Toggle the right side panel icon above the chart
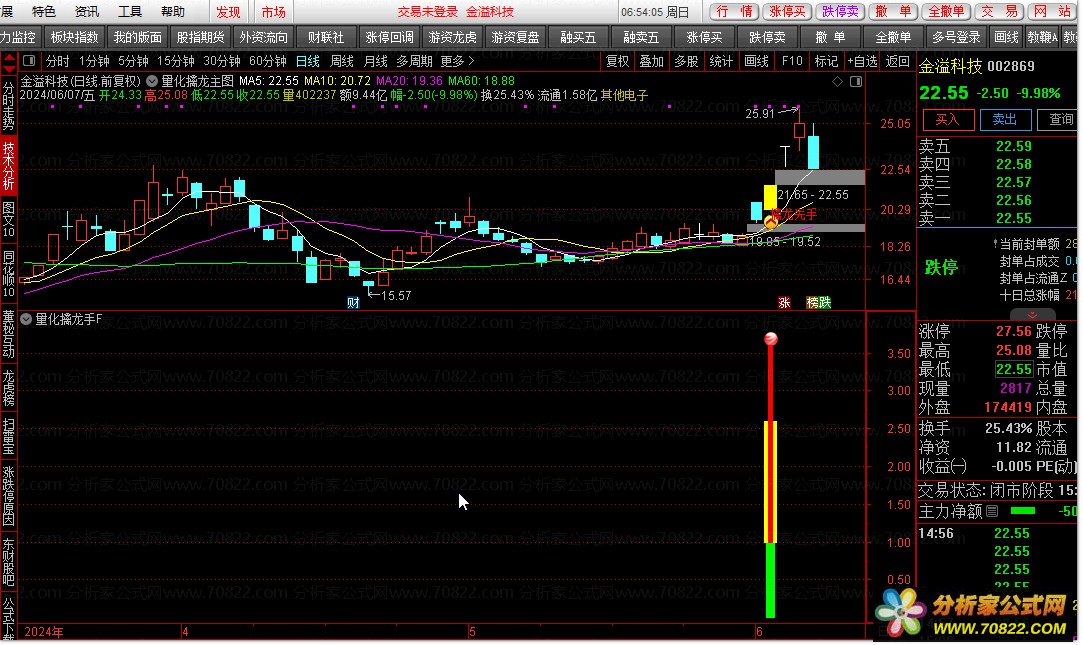 pyautogui.click(x=856, y=81)
